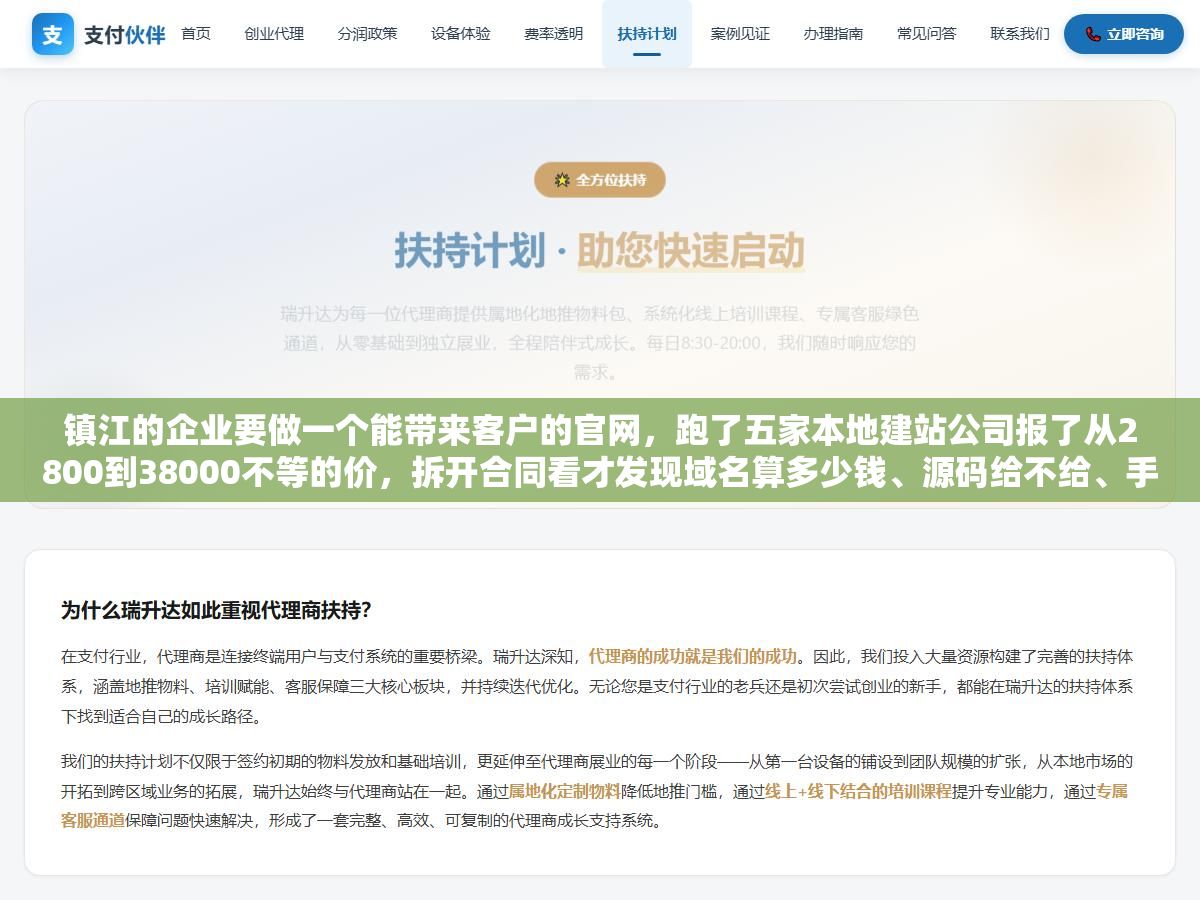1200x900 pixels.
Task: Open the 创业代理 menu item
Action: (x=274, y=34)
